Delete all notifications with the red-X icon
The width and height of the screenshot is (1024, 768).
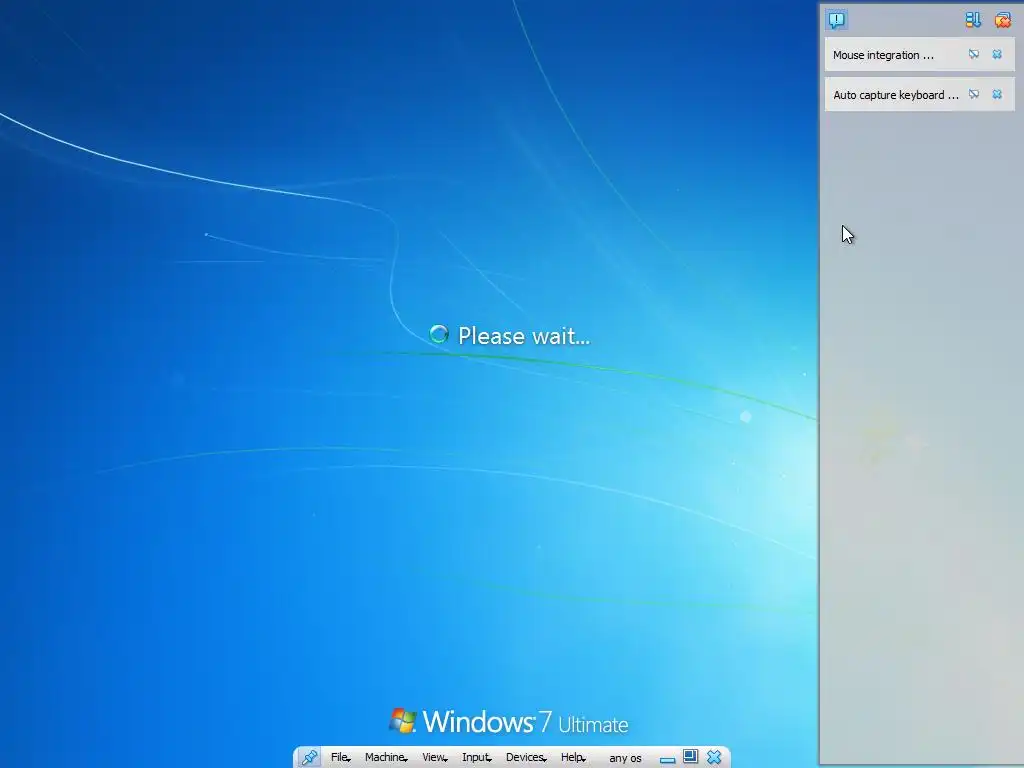[x=1002, y=20]
